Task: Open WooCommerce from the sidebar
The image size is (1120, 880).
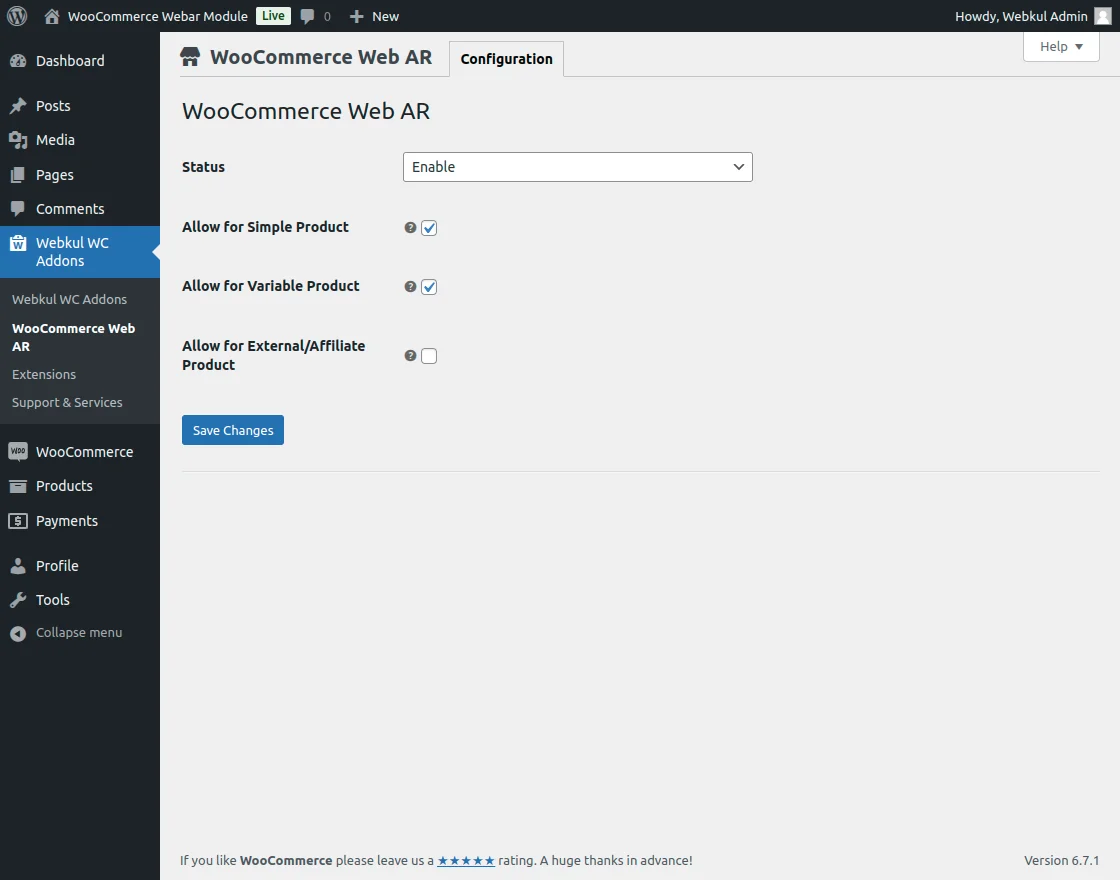Action: point(84,451)
